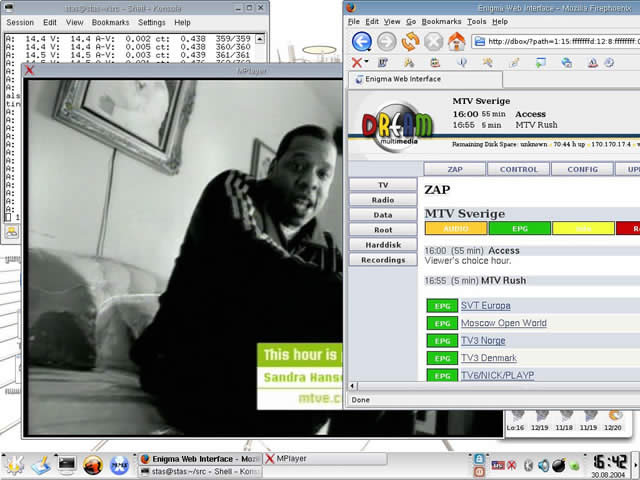This screenshot has height=480, width=640.
Task: Close the MPlayer video window
Action: pyautogui.click(x=29, y=70)
